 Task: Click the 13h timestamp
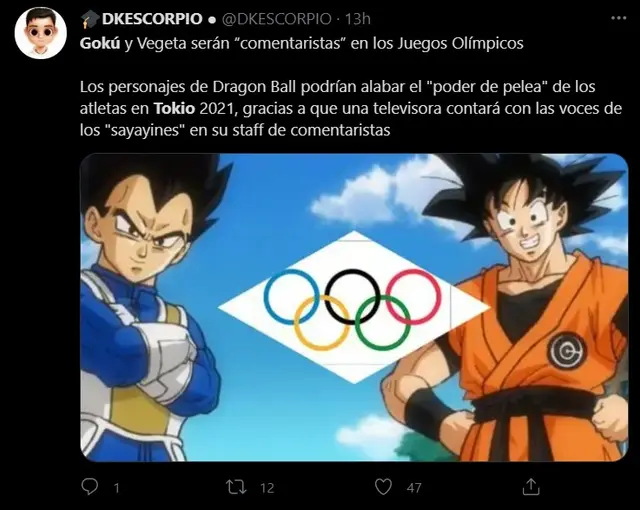tap(358, 19)
